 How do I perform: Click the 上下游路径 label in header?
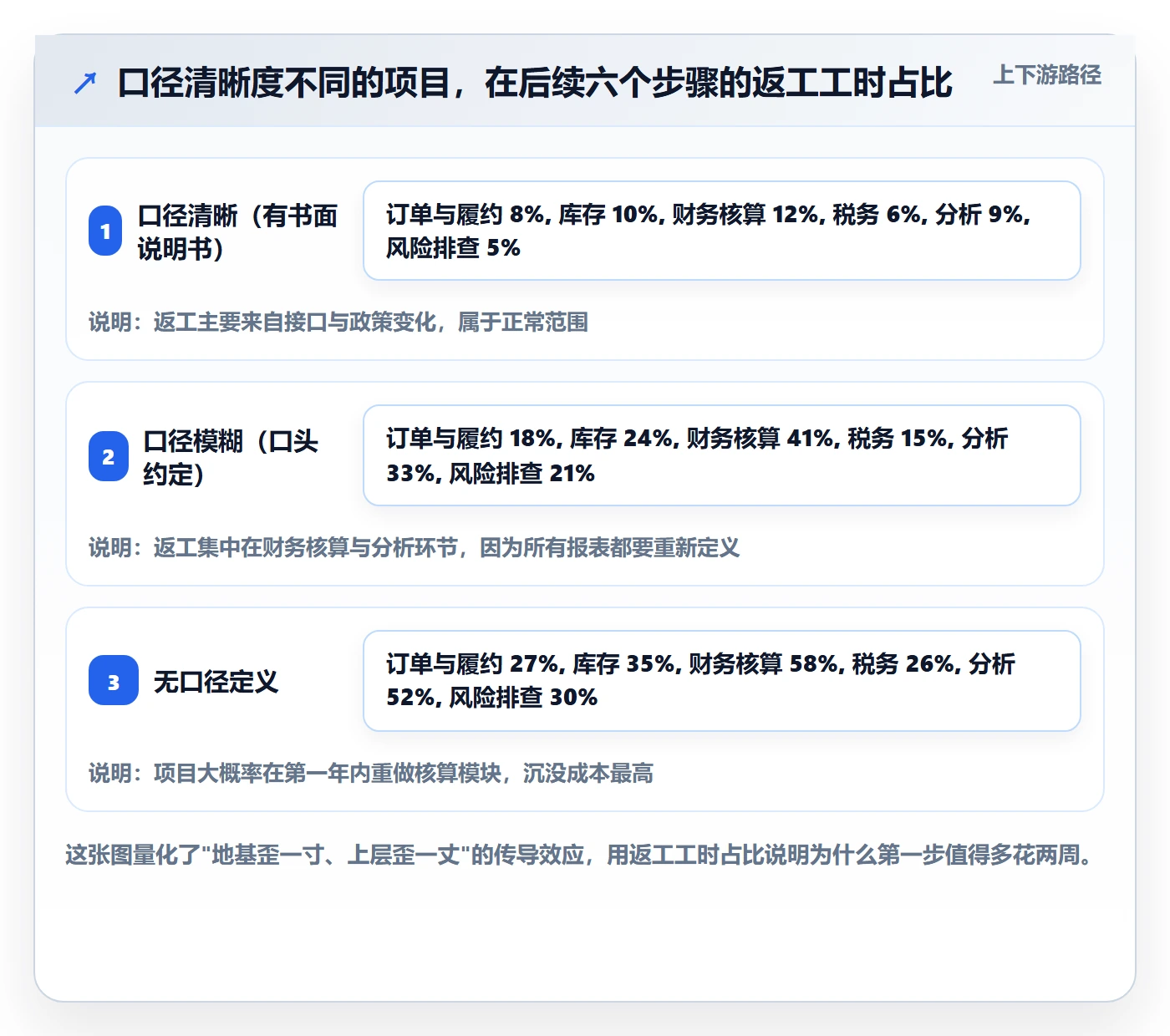coord(1047,75)
